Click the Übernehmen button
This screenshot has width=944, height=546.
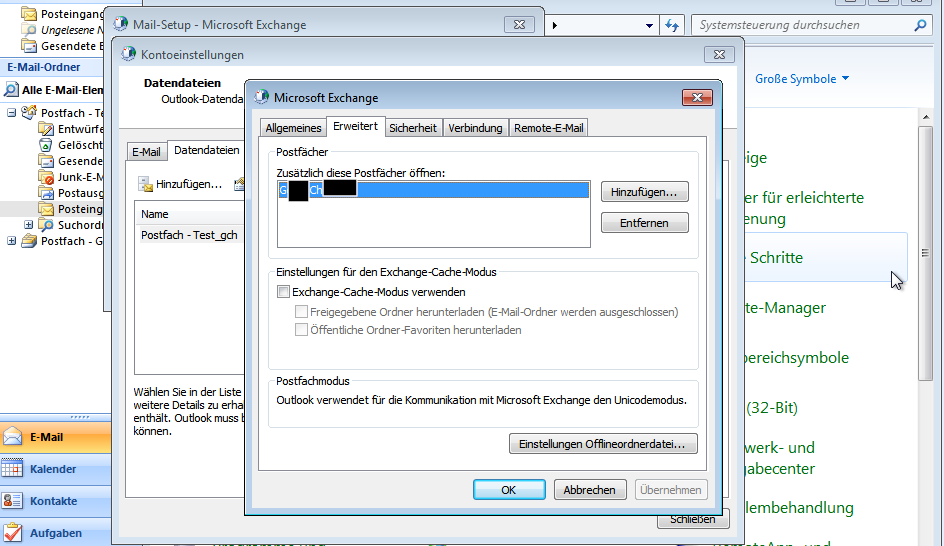pos(671,490)
